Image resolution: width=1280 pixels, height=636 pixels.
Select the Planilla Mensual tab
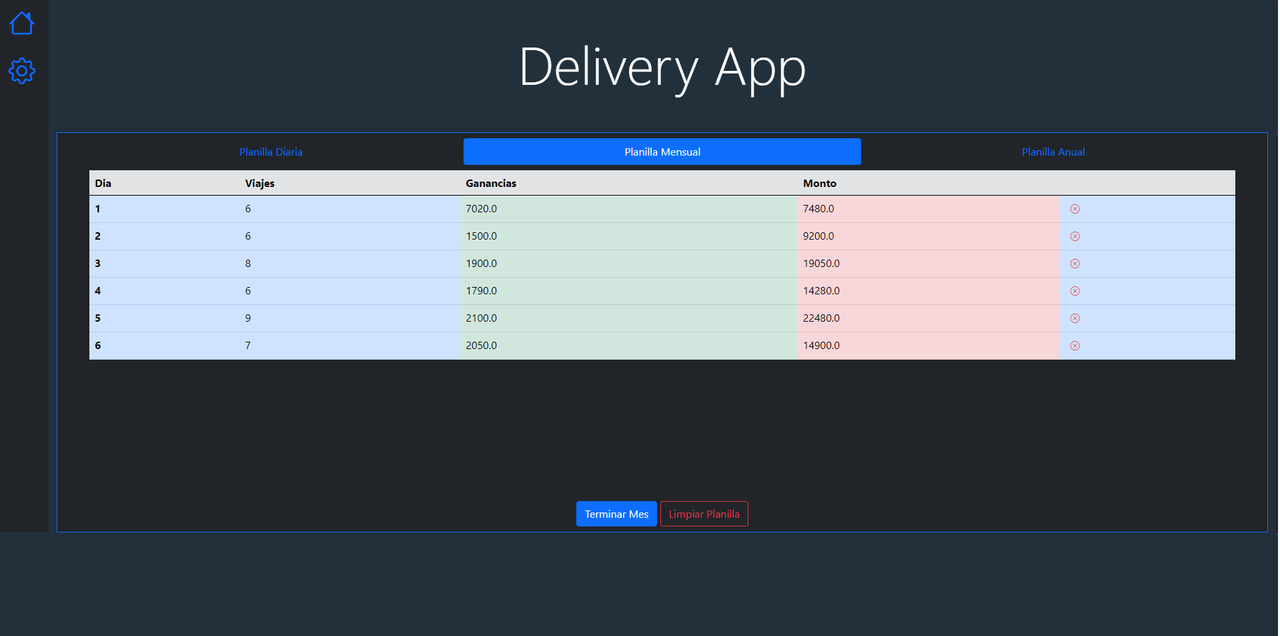[662, 152]
